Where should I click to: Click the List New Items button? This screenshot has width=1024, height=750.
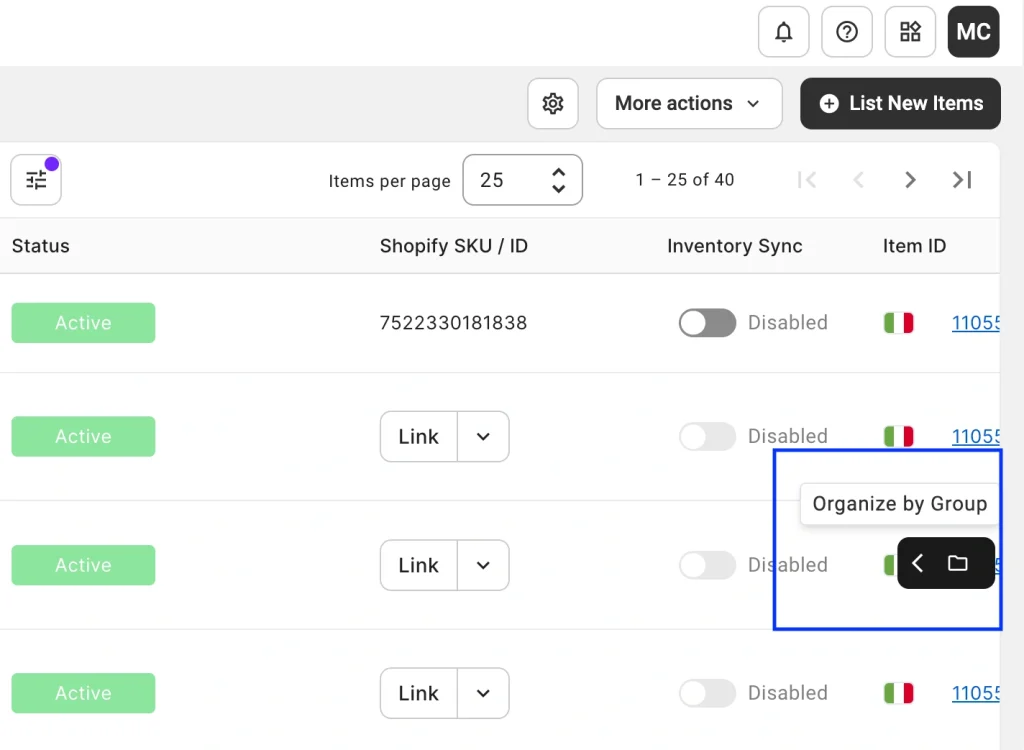click(x=900, y=104)
